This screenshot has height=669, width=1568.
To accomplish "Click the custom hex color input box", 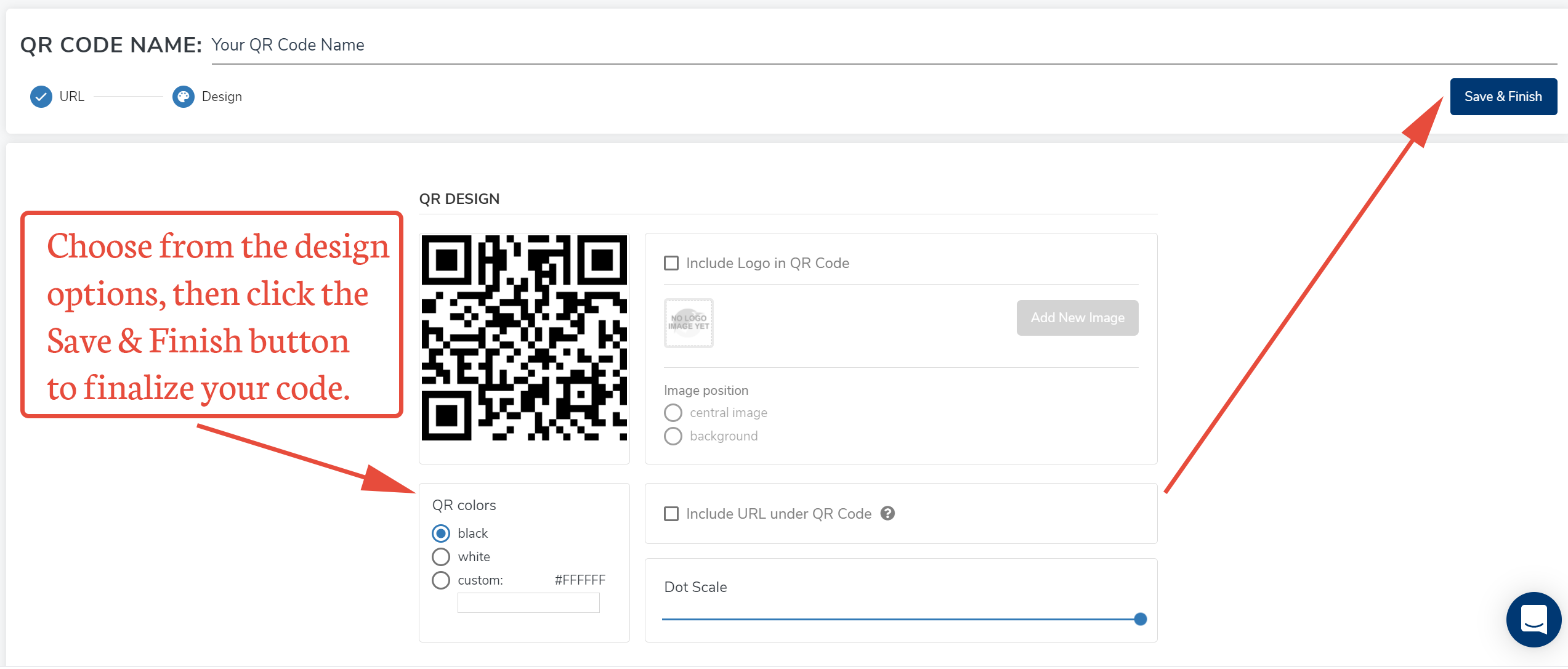I will click(528, 602).
